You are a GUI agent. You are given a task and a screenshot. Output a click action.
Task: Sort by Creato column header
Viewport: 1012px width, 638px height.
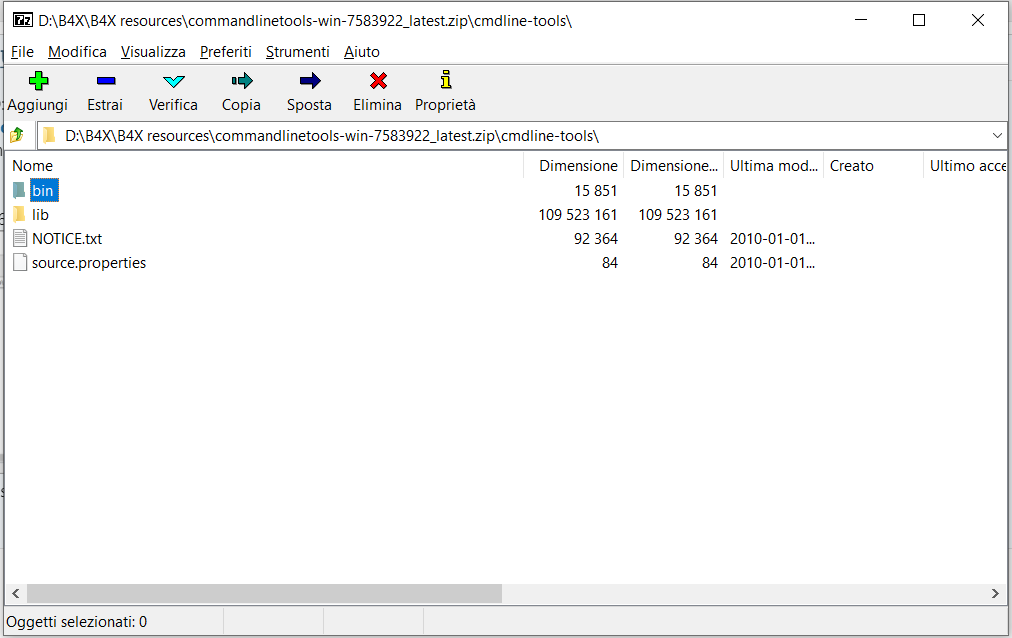pyautogui.click(x=874, y=166)
